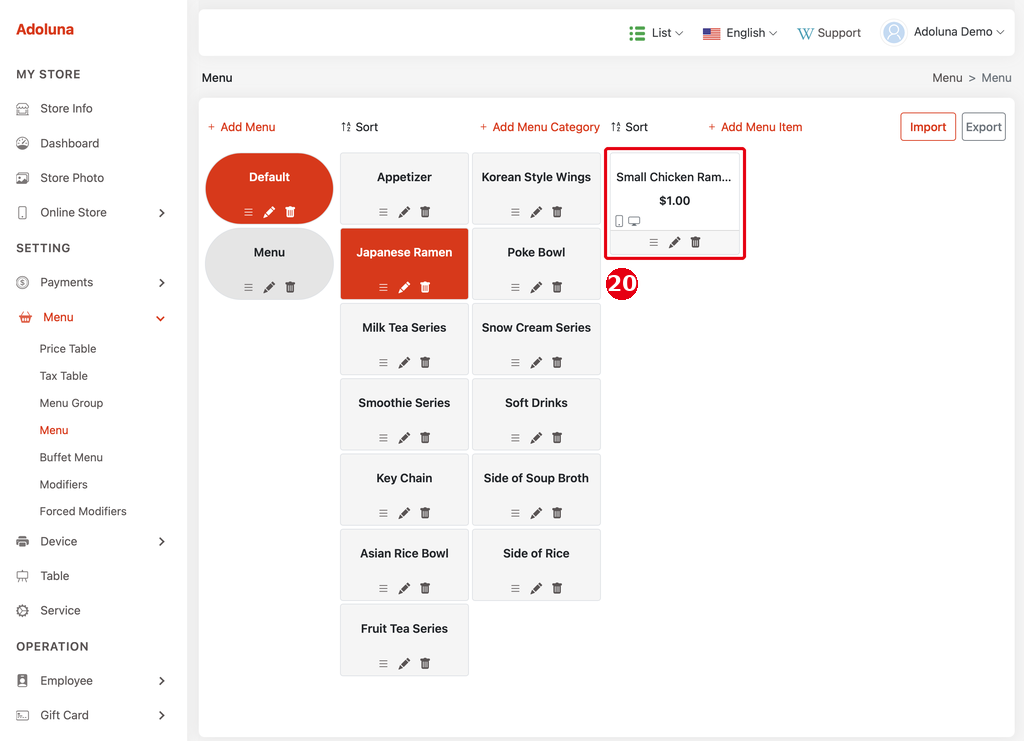Delete the Snow Cream Series category
The width and height of the screenshot is (1024, 741).
(x=557, y=362)
